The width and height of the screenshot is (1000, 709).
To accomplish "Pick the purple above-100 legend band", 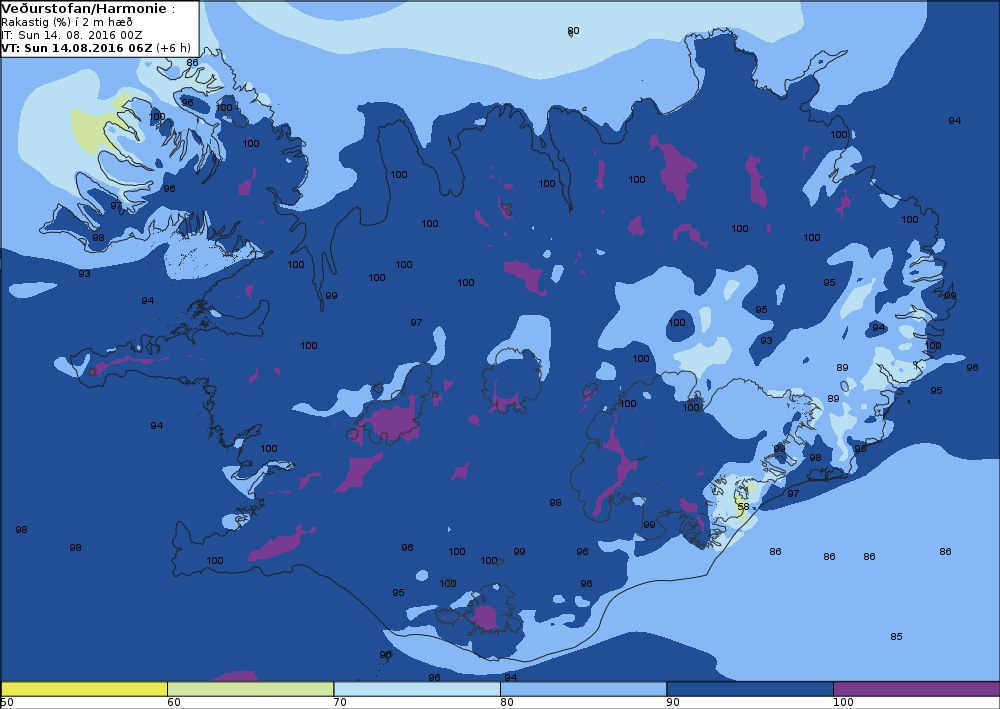I will 916,689.
